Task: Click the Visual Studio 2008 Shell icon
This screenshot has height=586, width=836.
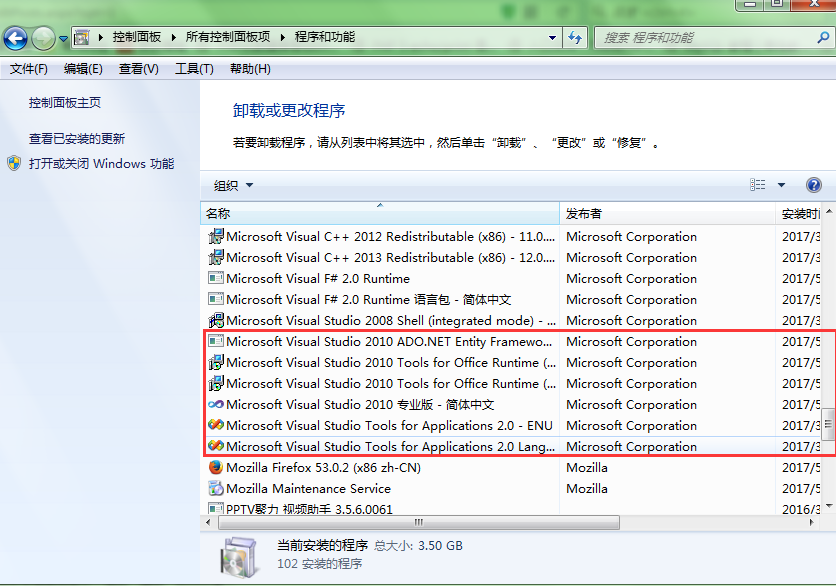Action: pos(215,320)
